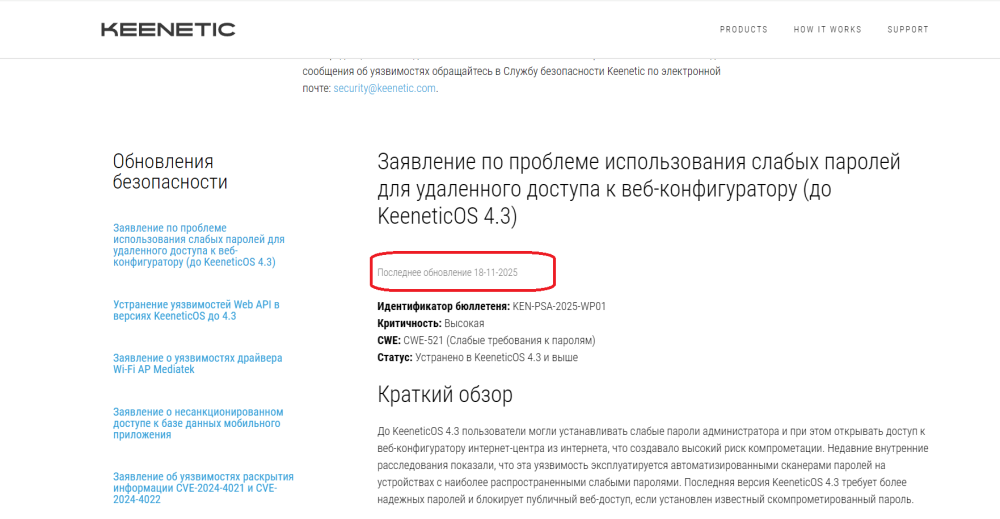
Task: Click the 'Статус' fixed in KeeneticOS 4.3 line
Action: click(x=477, y=357)
